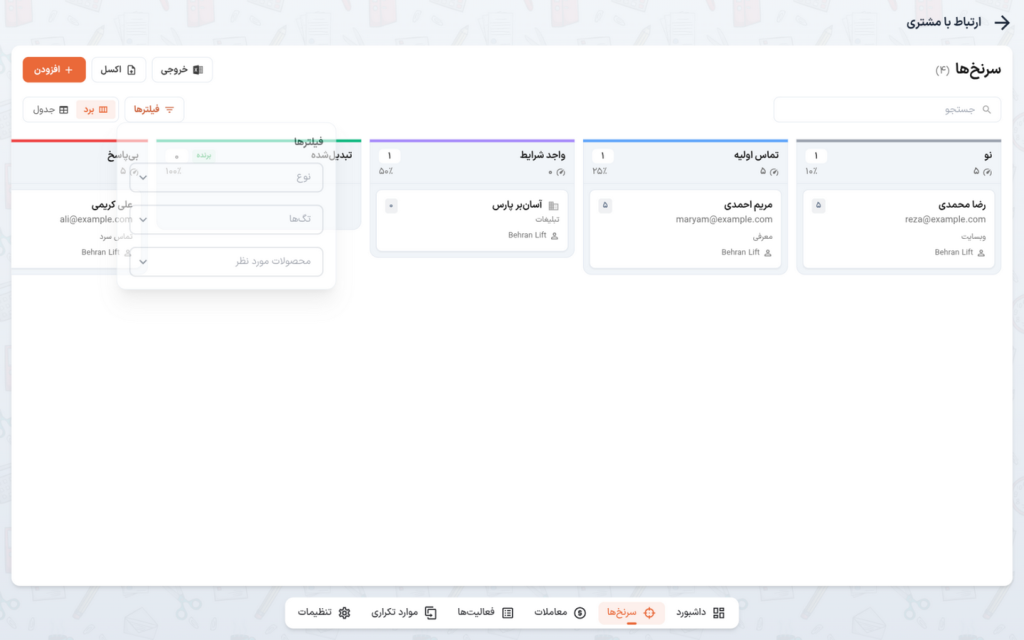Click the واجد شرایط column title
1024x640 pixels.
(542, 155)
